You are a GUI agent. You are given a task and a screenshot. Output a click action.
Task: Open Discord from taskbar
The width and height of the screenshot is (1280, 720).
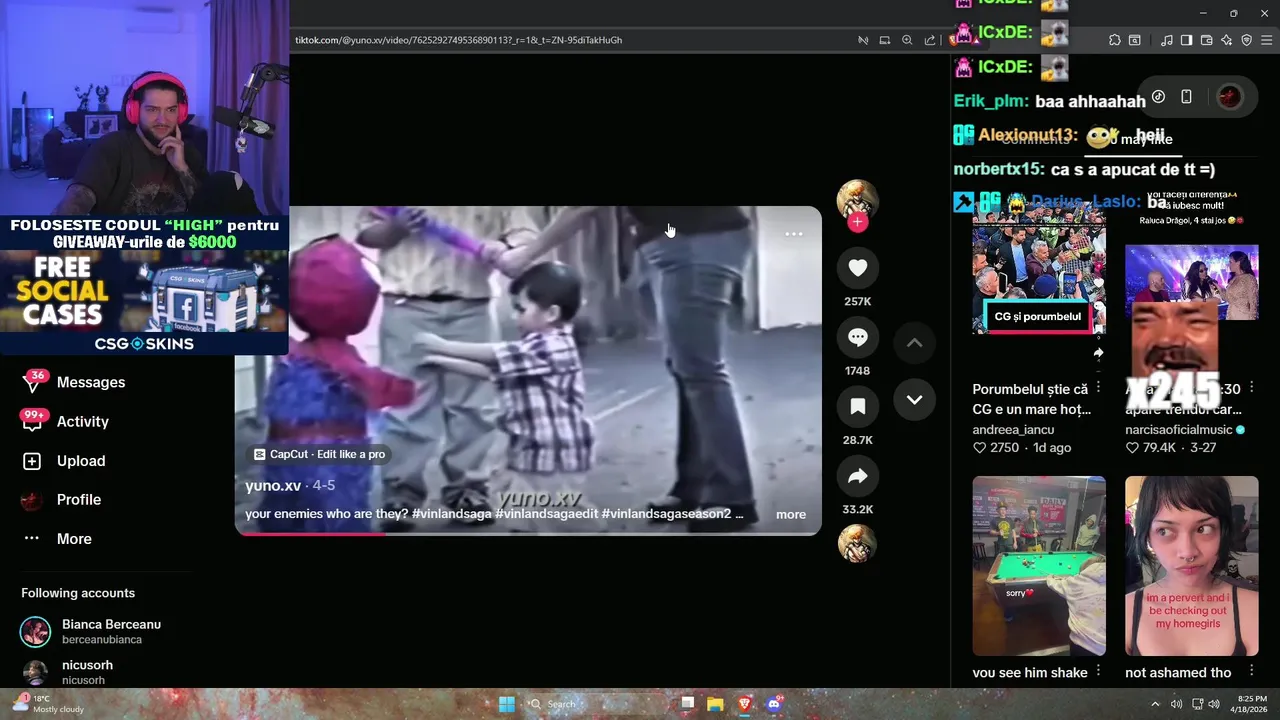774,704
